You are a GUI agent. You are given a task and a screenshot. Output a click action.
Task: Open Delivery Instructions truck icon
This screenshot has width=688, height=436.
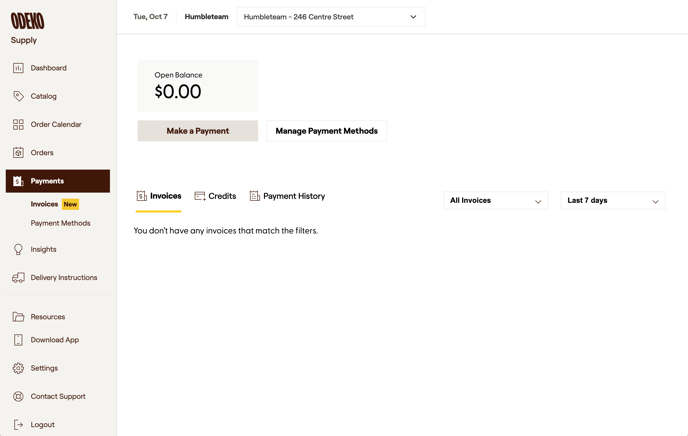[18, 278]
